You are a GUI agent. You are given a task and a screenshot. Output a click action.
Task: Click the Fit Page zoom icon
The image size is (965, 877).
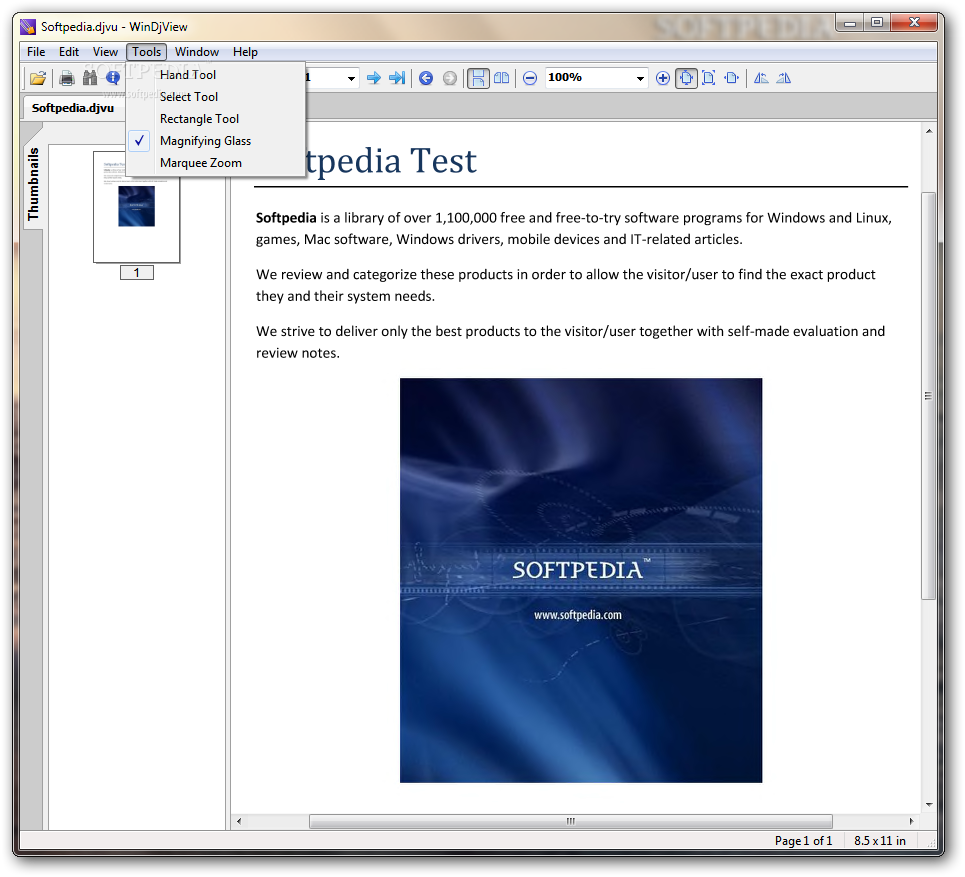[708, 78]
